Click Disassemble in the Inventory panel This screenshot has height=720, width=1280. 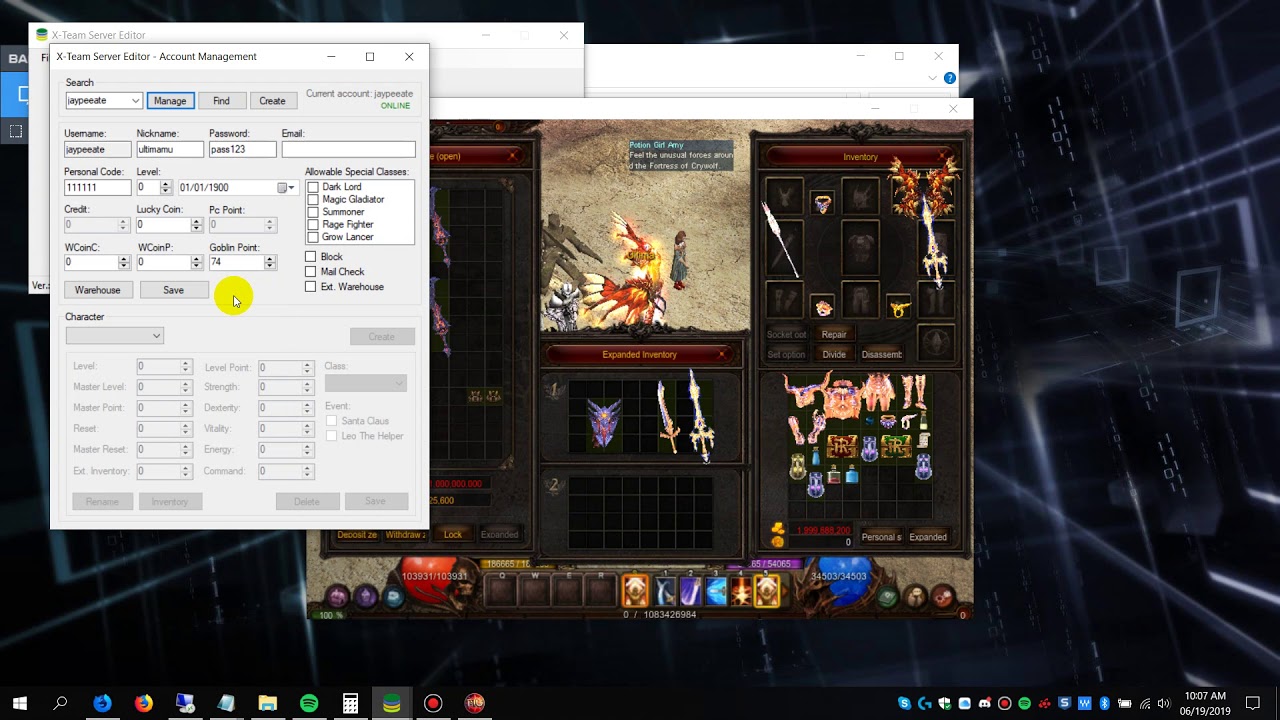point(881,354)
